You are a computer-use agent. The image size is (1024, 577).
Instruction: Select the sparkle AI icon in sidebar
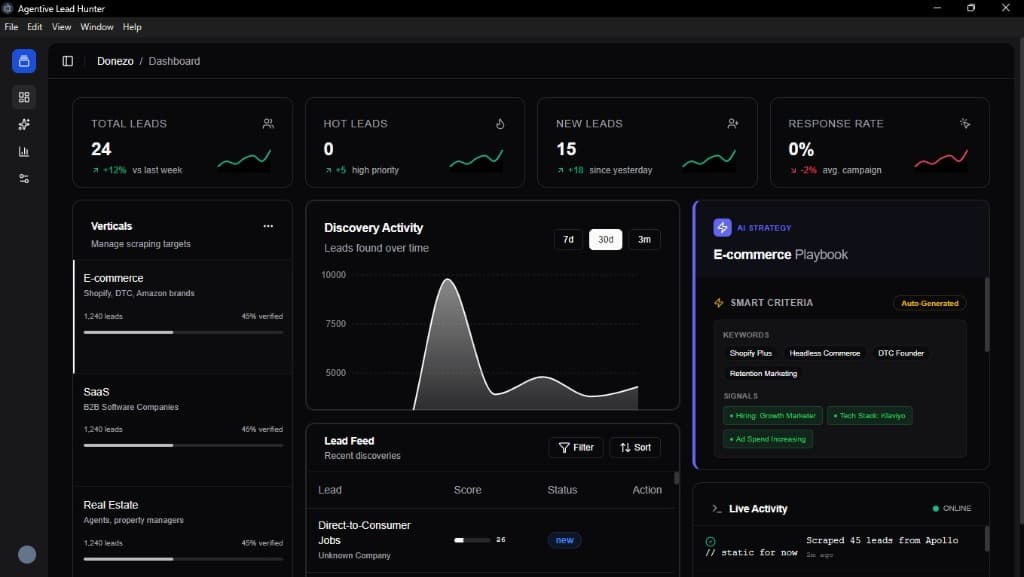(x=24, y=124)
